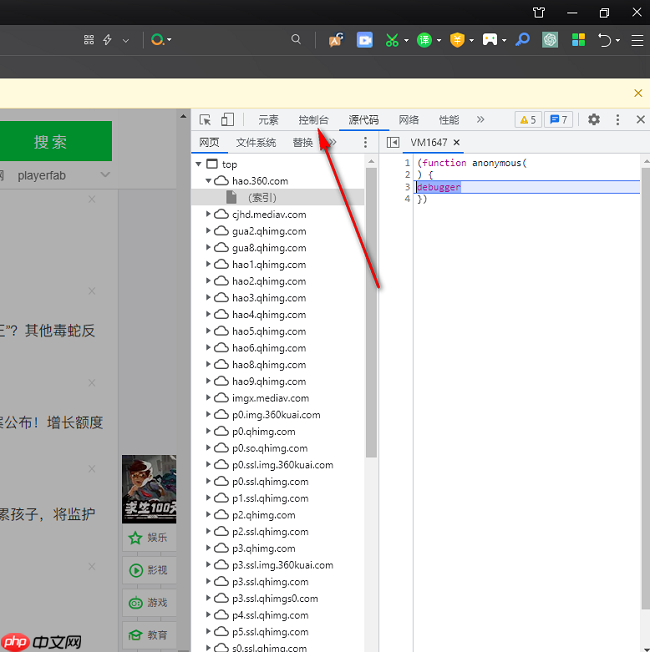Click the 7 messages badge

pos(559,120)
